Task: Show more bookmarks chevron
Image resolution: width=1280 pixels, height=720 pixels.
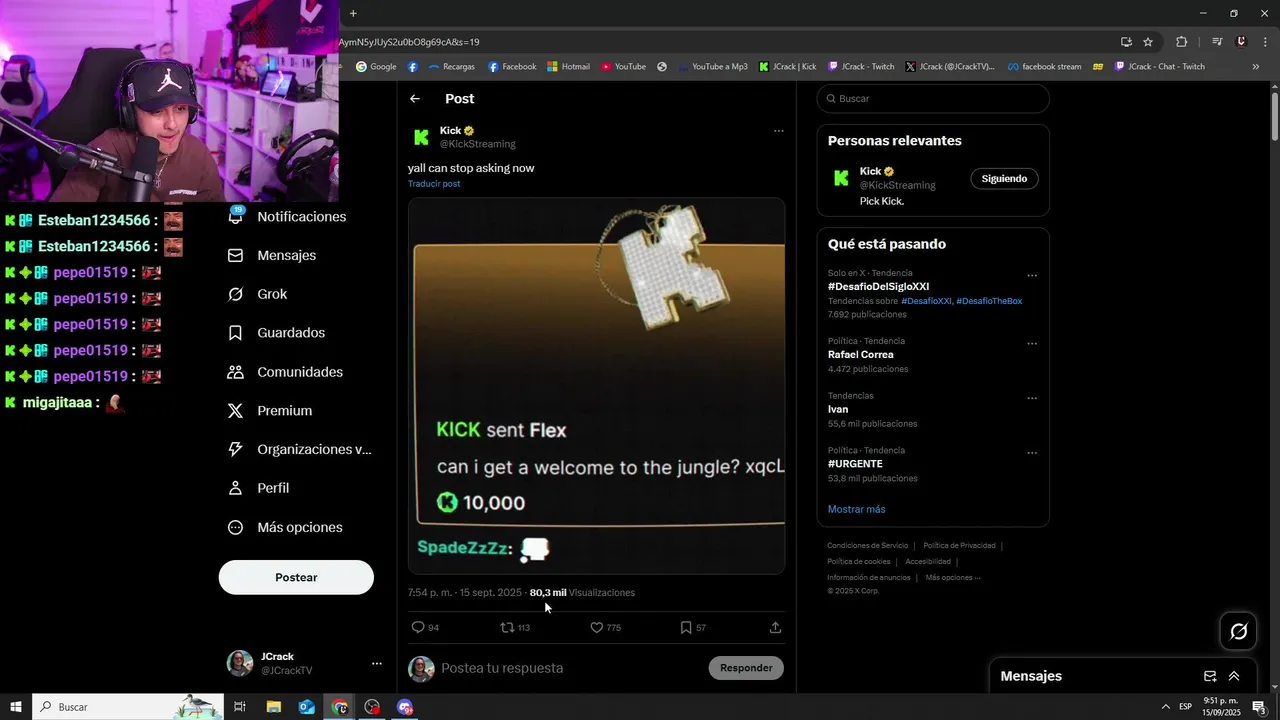Action: point(1256,67)
